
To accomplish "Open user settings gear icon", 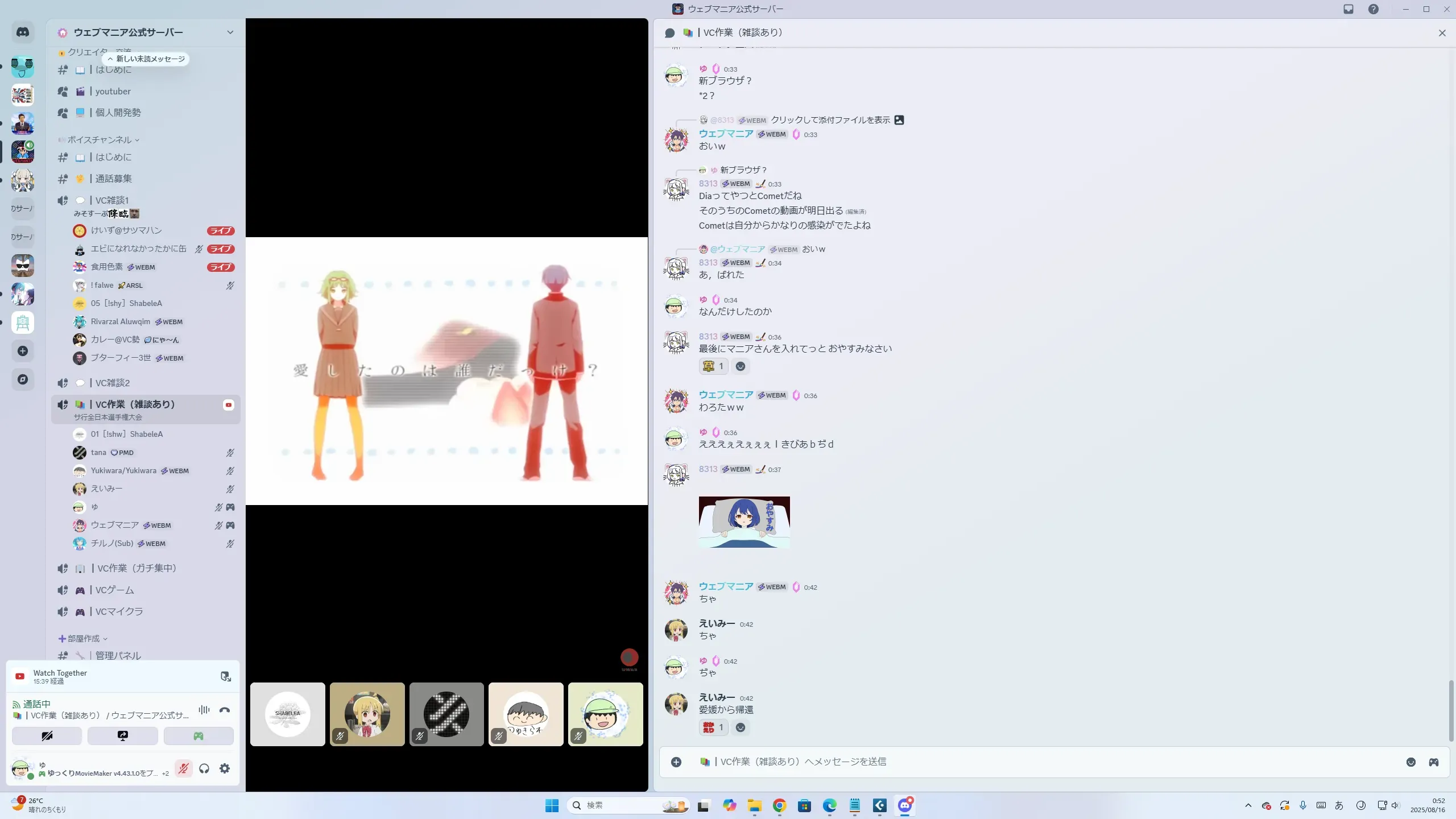I will [x=225, y=768].
